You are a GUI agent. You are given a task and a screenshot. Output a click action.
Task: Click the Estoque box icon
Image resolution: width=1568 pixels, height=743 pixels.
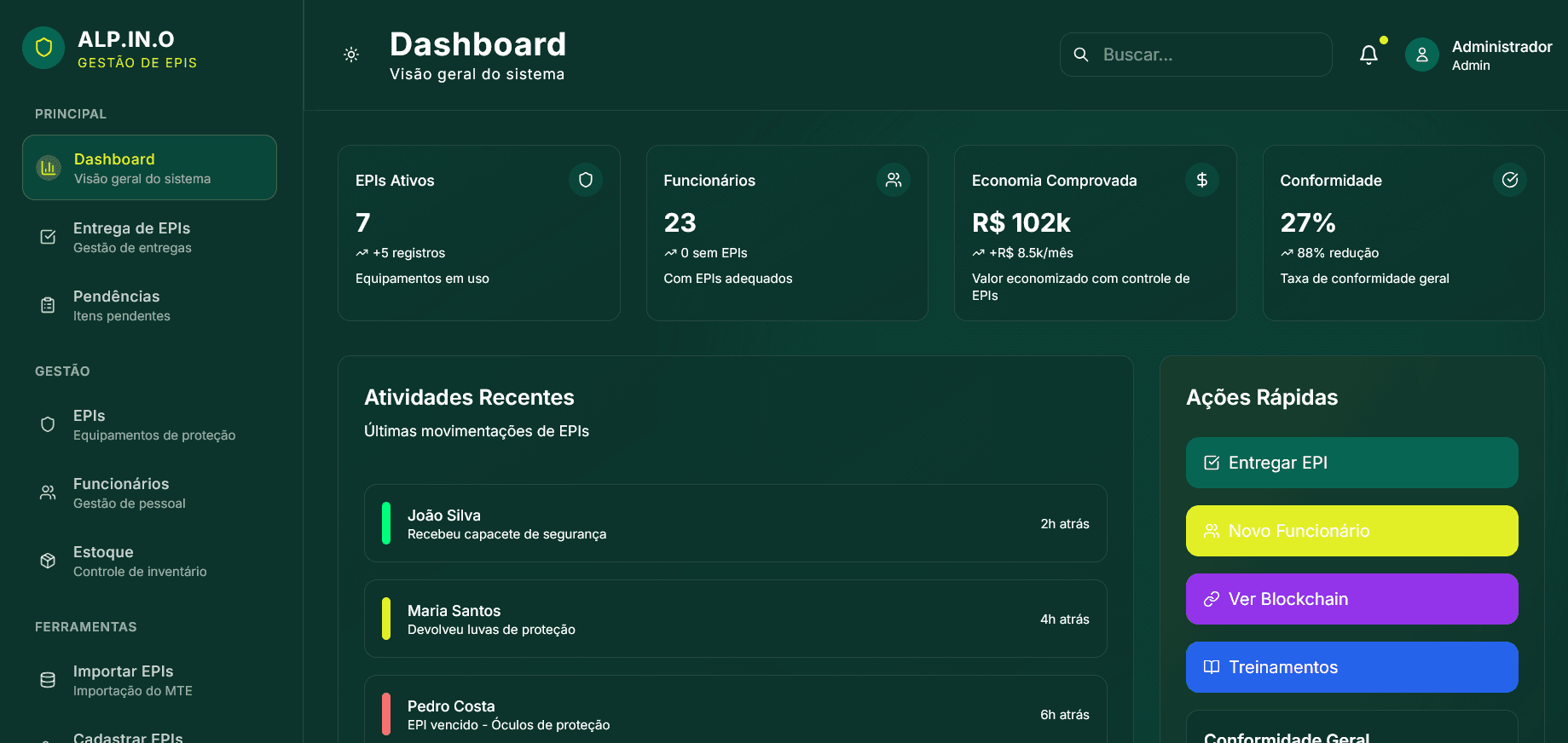48,561
